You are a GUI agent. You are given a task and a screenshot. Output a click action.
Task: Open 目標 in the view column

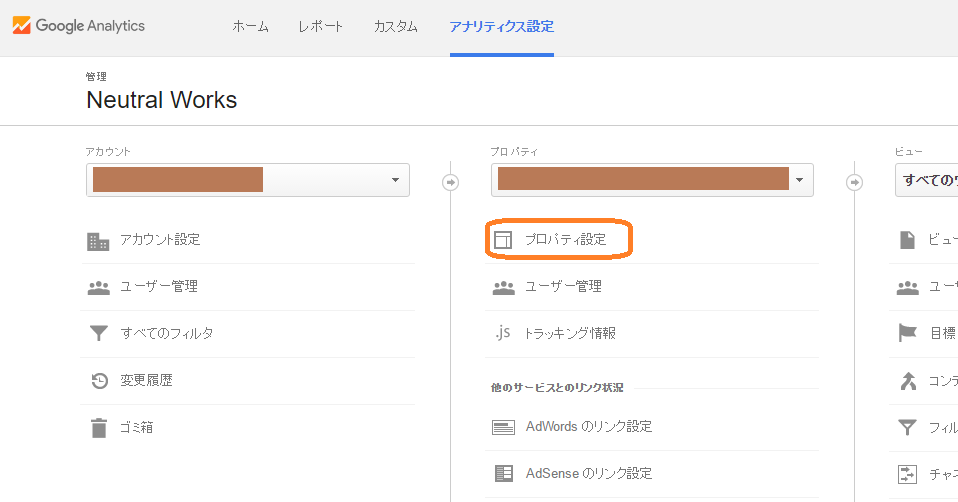coord(943,333)
